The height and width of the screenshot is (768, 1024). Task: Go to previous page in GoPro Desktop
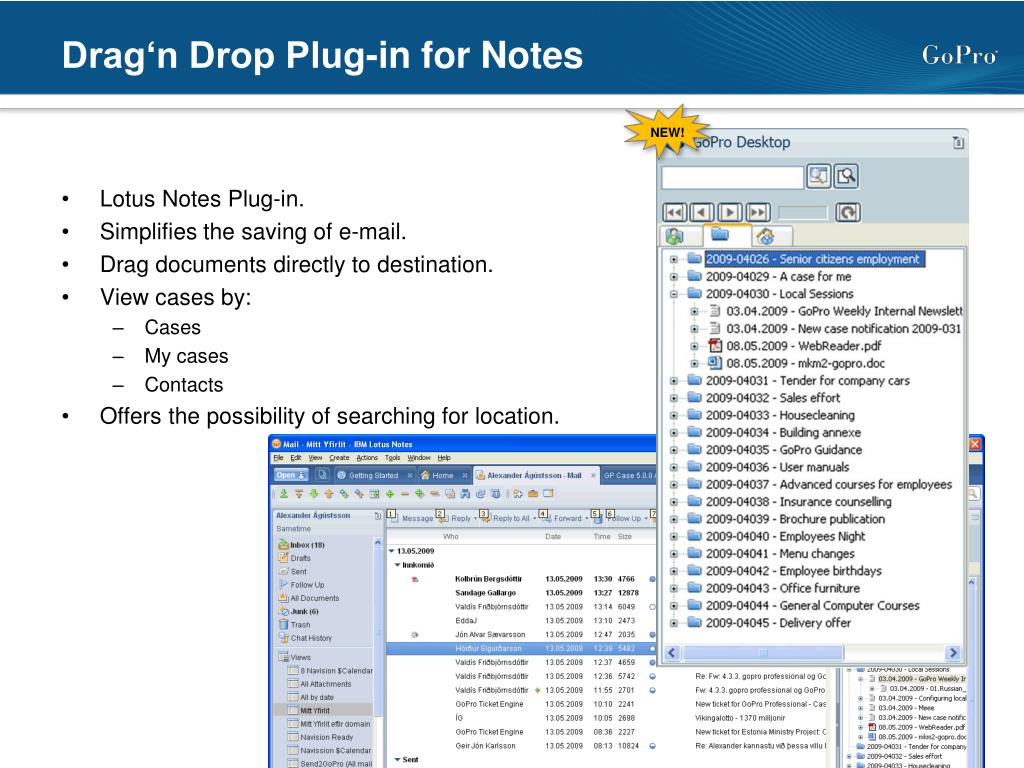(702, 213)
